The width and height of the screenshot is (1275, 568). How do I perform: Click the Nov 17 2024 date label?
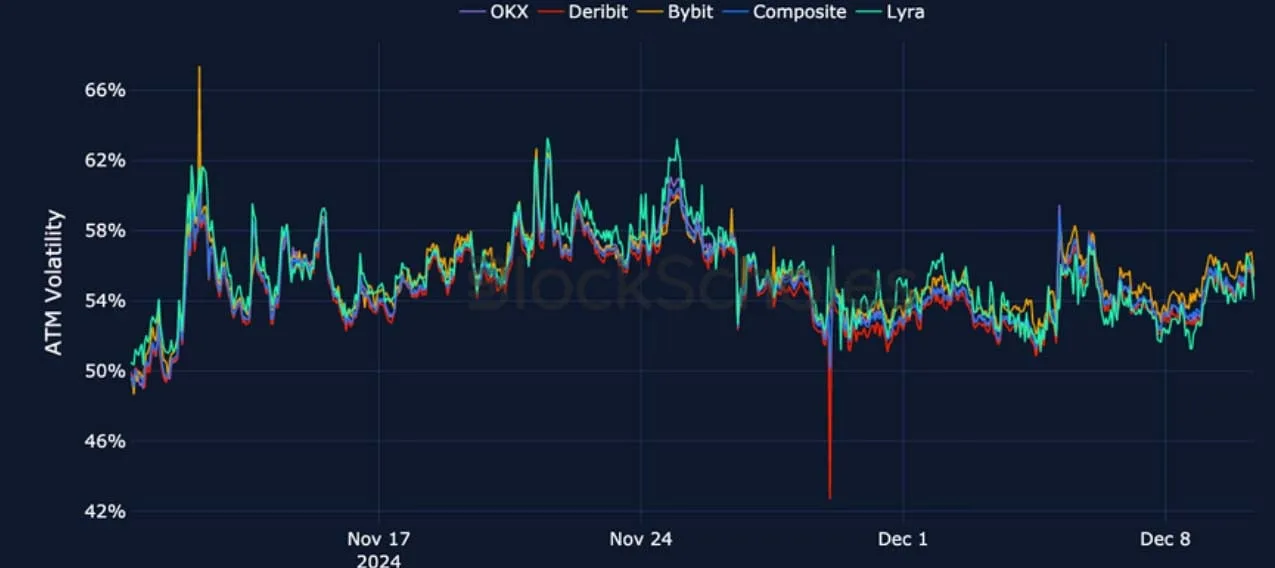(379, 549)
